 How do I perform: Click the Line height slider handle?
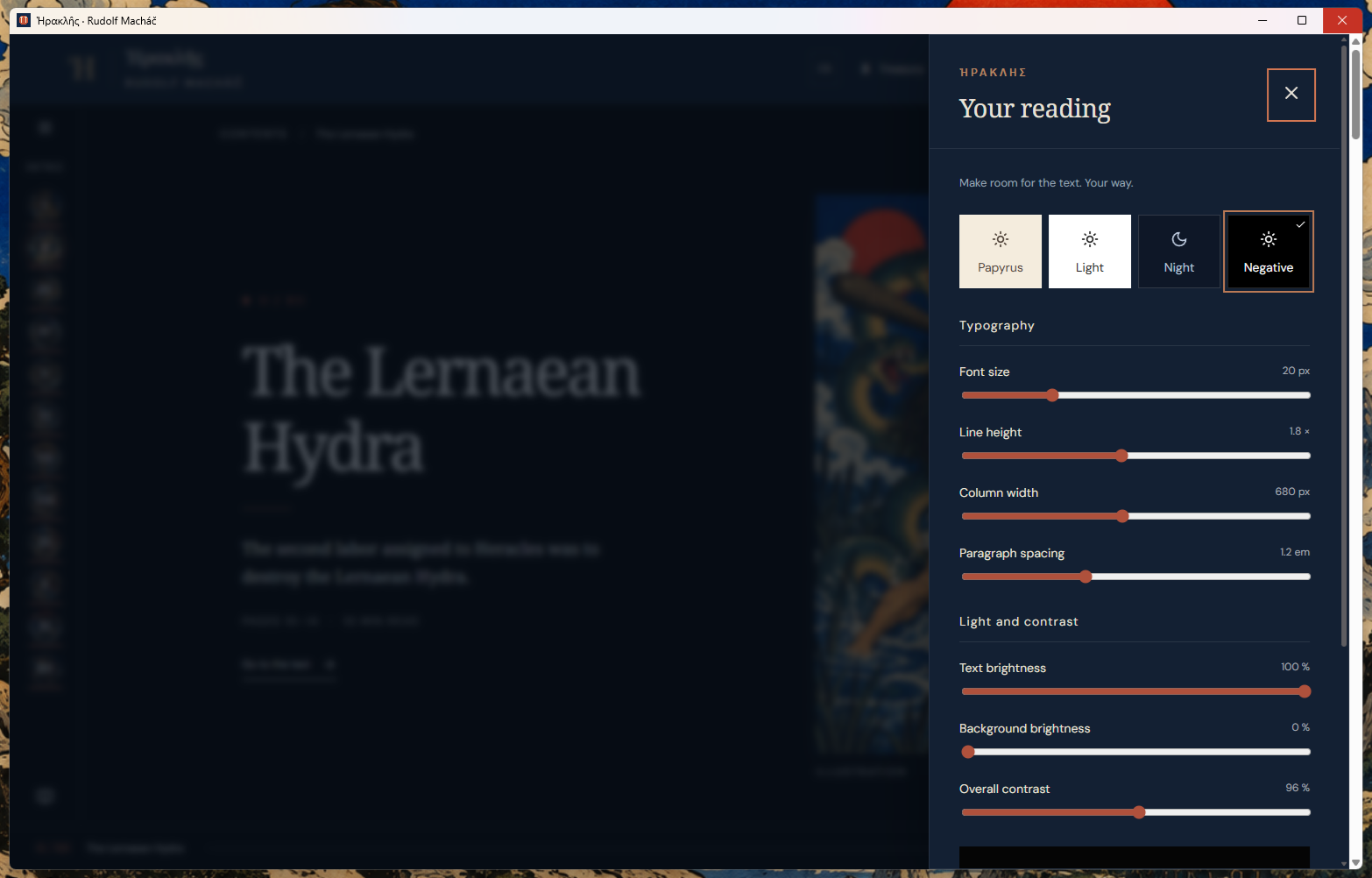click(x=1121, y=456)
